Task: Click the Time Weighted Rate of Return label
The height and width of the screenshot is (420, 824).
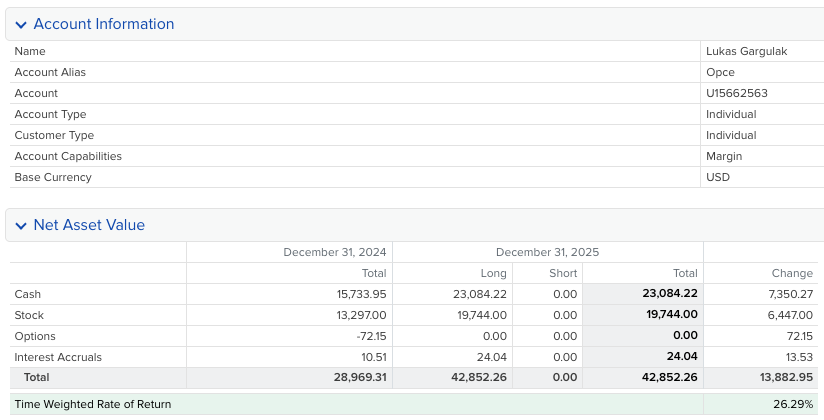Action: (x=93, y=404)
